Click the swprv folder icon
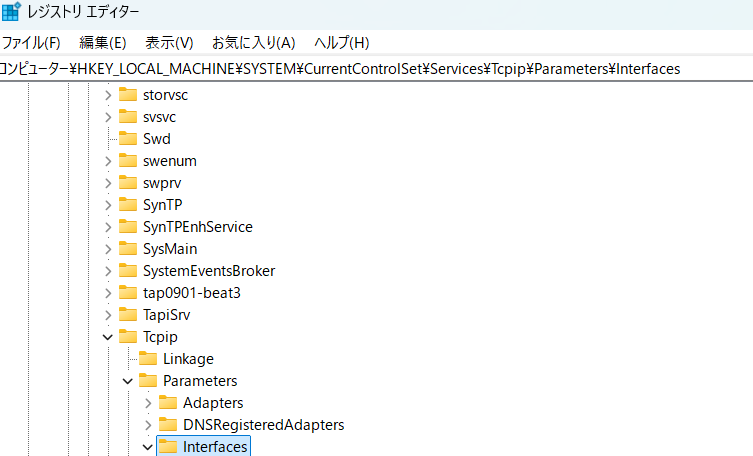The height and width of the screenshot is (456, 753). [128, 182]
